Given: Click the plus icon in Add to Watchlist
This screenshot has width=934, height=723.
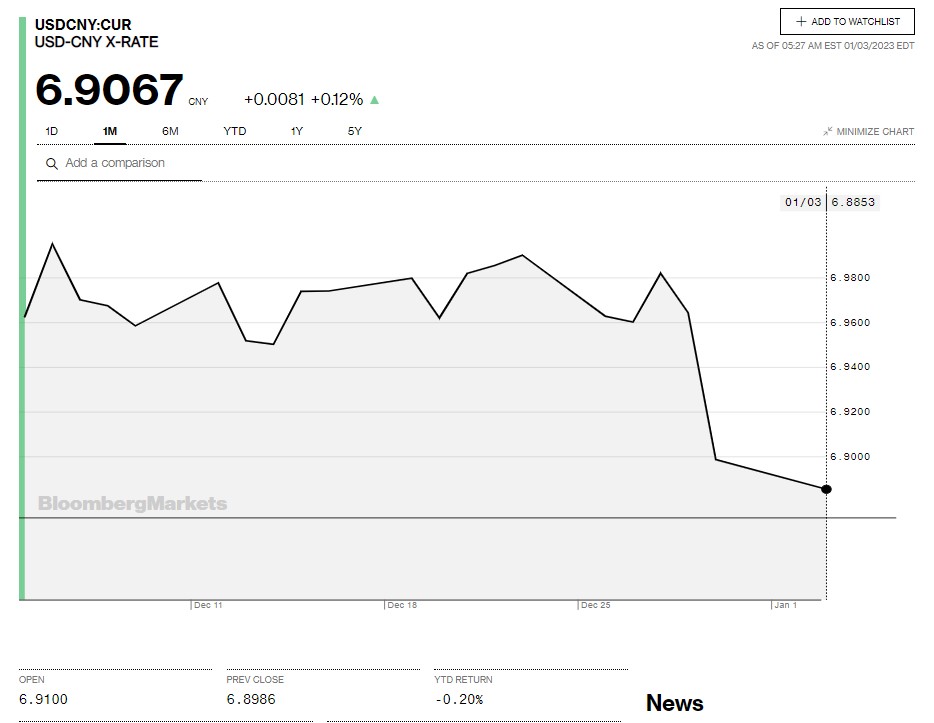Looking at the screenshot, I should 801,21.
